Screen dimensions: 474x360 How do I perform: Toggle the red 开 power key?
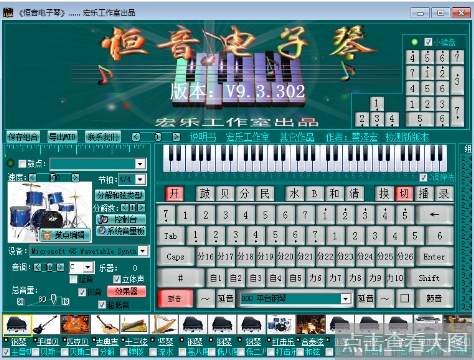coord(174,193)
